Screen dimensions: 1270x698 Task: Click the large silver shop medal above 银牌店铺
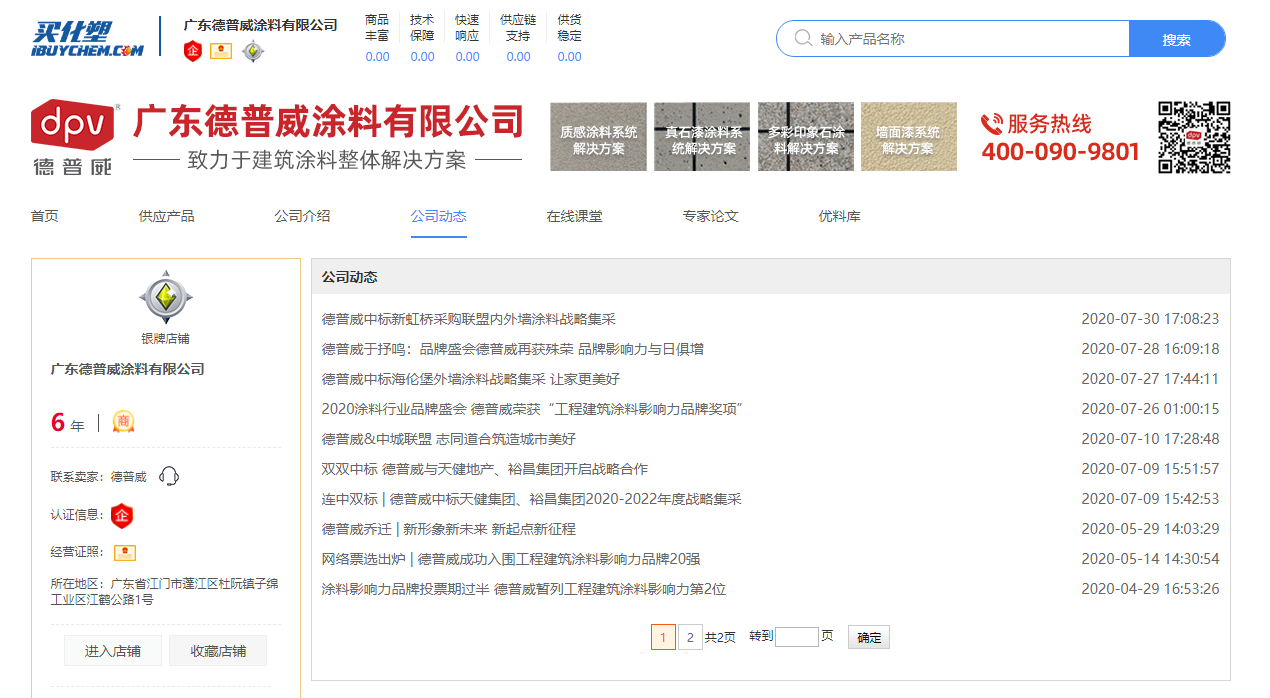(x=165, y=296)
